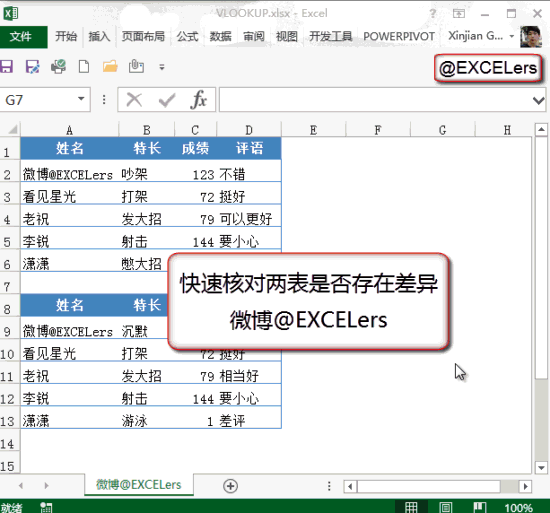Click the print preview icon with checkmark
Screen dimensions: 550x513
tap(58, 67)
